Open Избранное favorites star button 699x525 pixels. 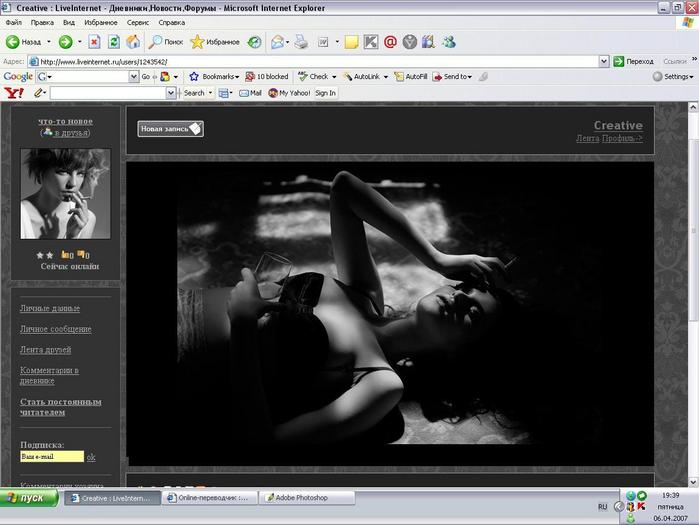(215, 42)
